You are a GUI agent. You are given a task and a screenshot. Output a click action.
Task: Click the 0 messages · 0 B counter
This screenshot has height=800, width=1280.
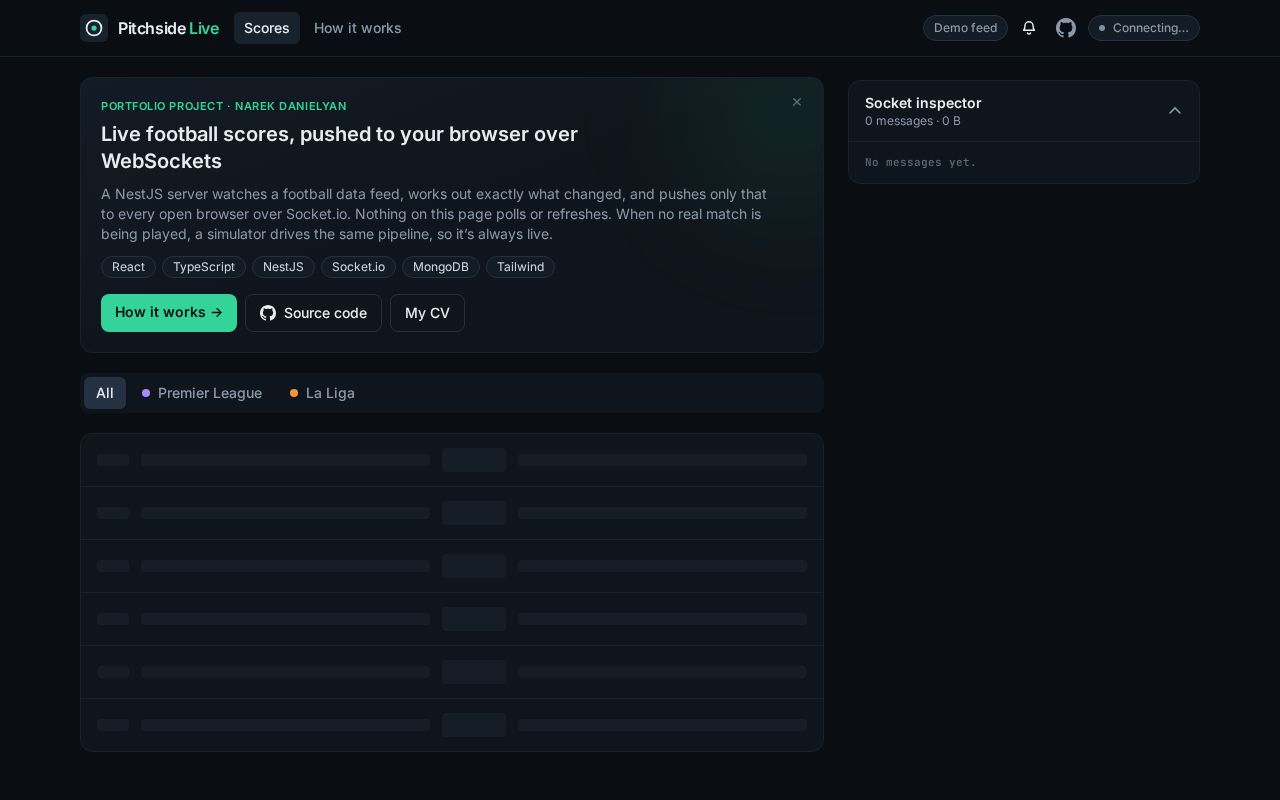[x=913, y=121]
